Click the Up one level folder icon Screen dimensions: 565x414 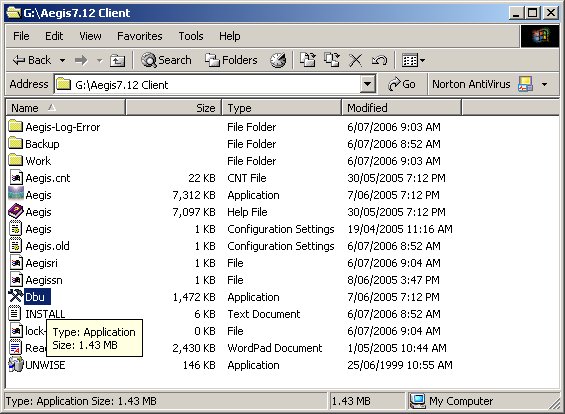[117, 60]
